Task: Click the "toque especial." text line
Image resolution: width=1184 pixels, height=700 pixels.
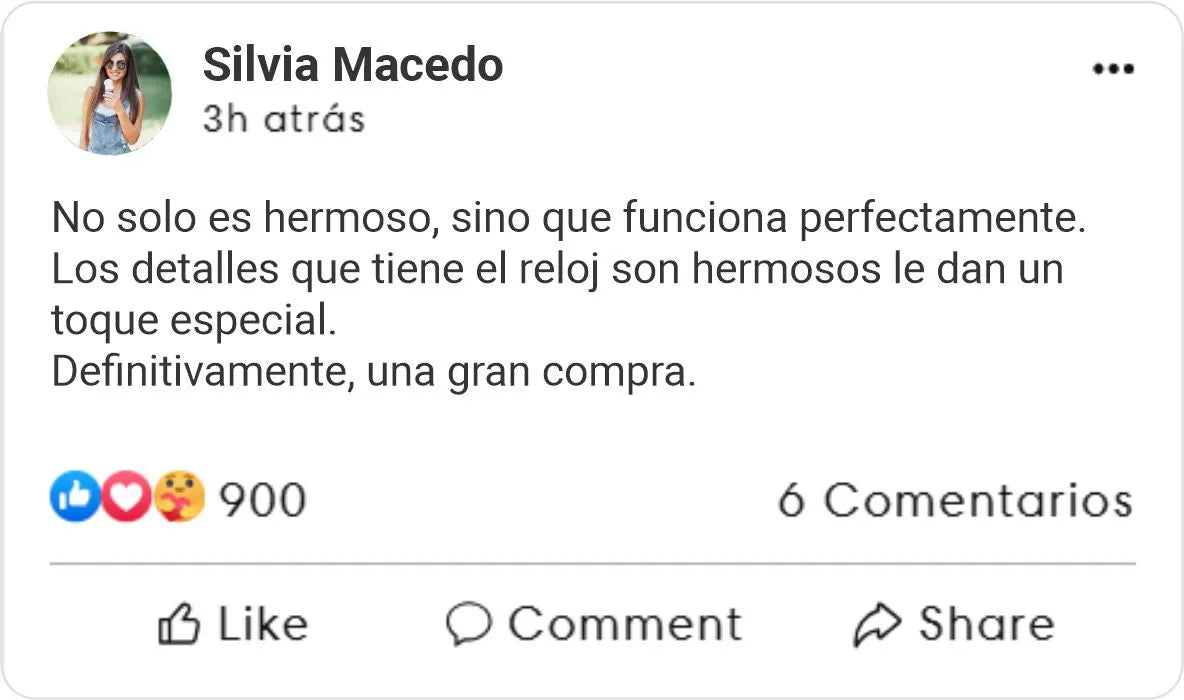Action: coord(189,320)
